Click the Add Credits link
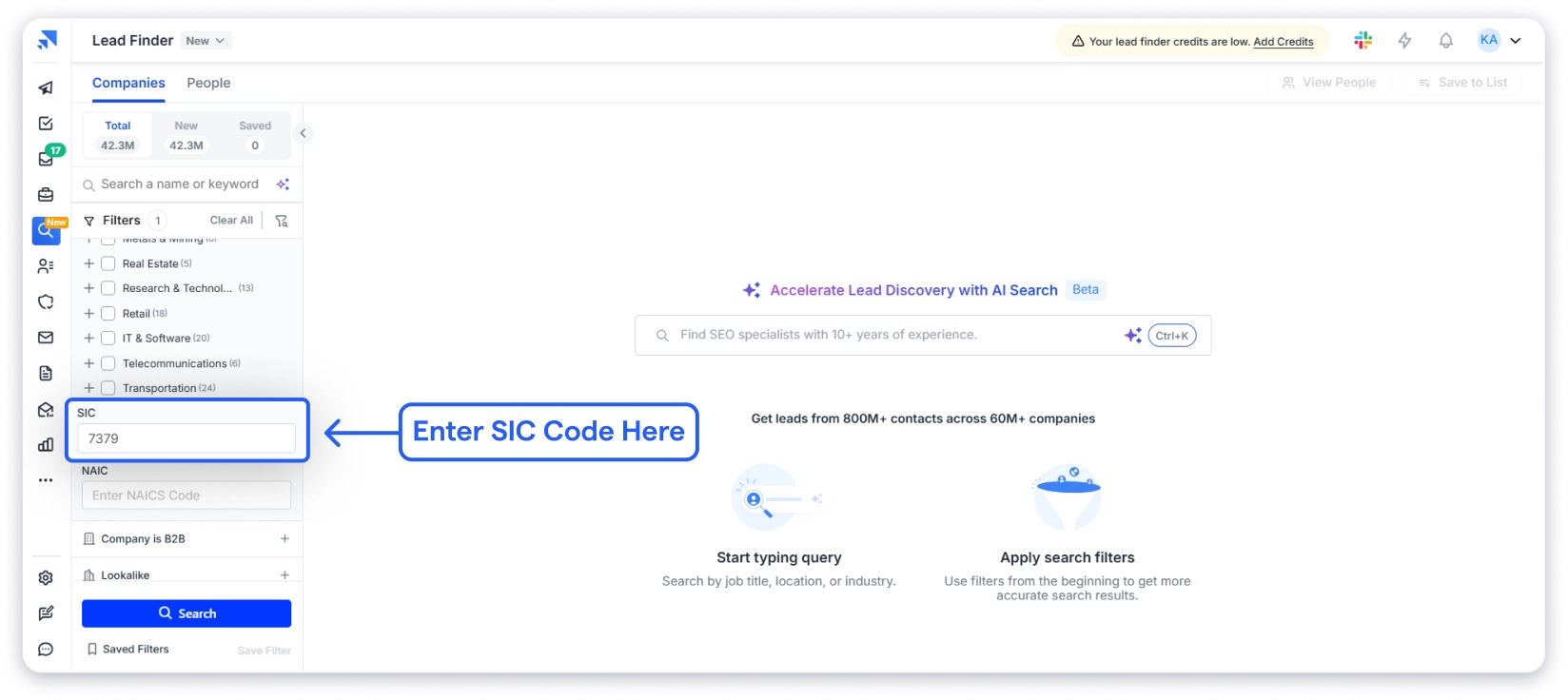Screen dimensions: 1568x700 pyautogui.click(x=1284, y=42)
